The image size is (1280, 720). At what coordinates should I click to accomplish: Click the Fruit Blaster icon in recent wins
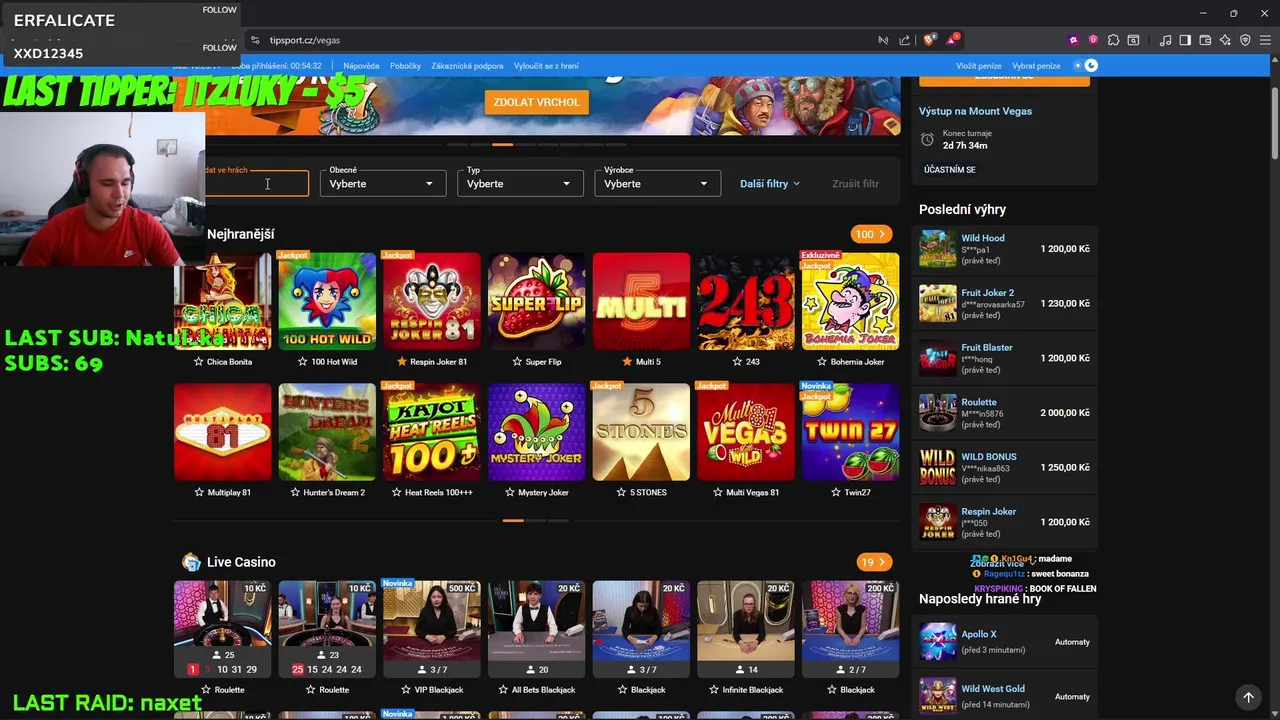tap(938, 358)
